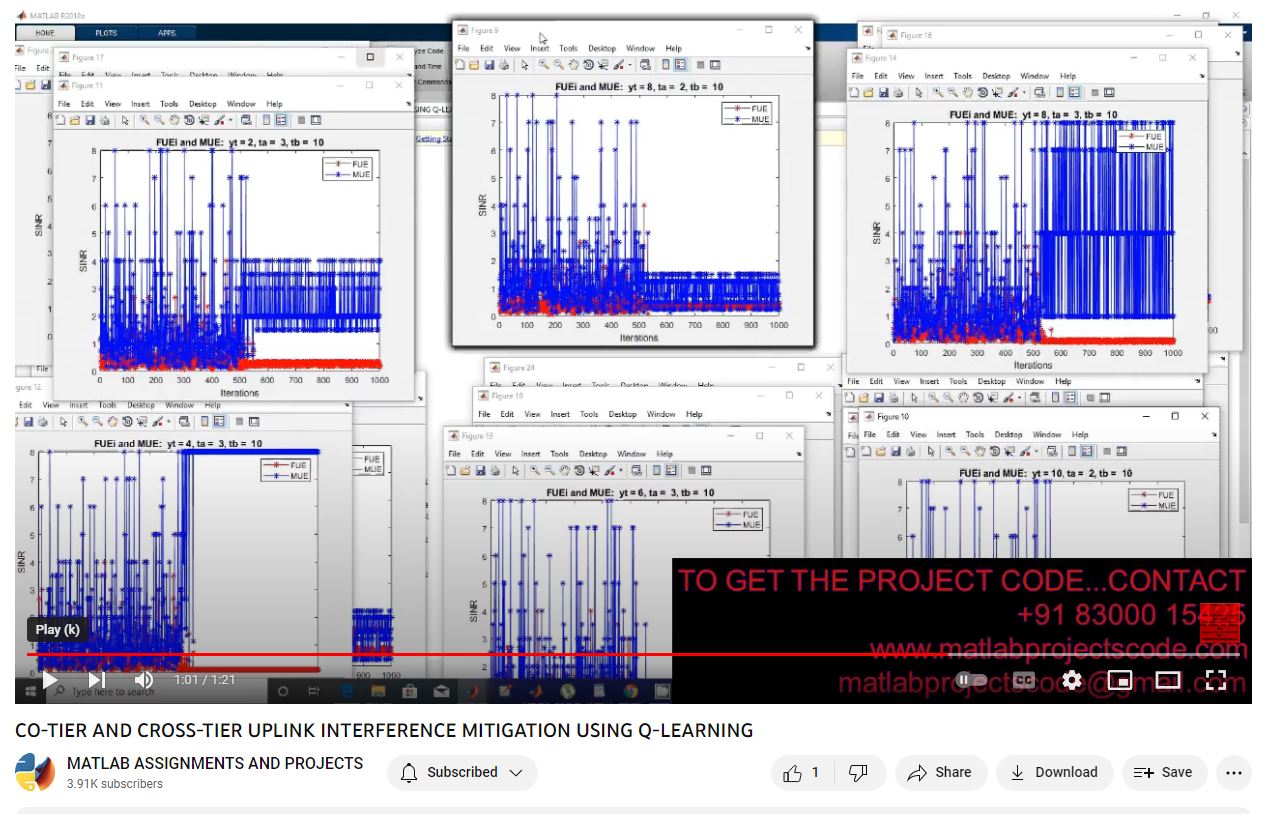Toggle closed captions
This screenshot has height=814, width=1265.
[x=1023, y=680]
